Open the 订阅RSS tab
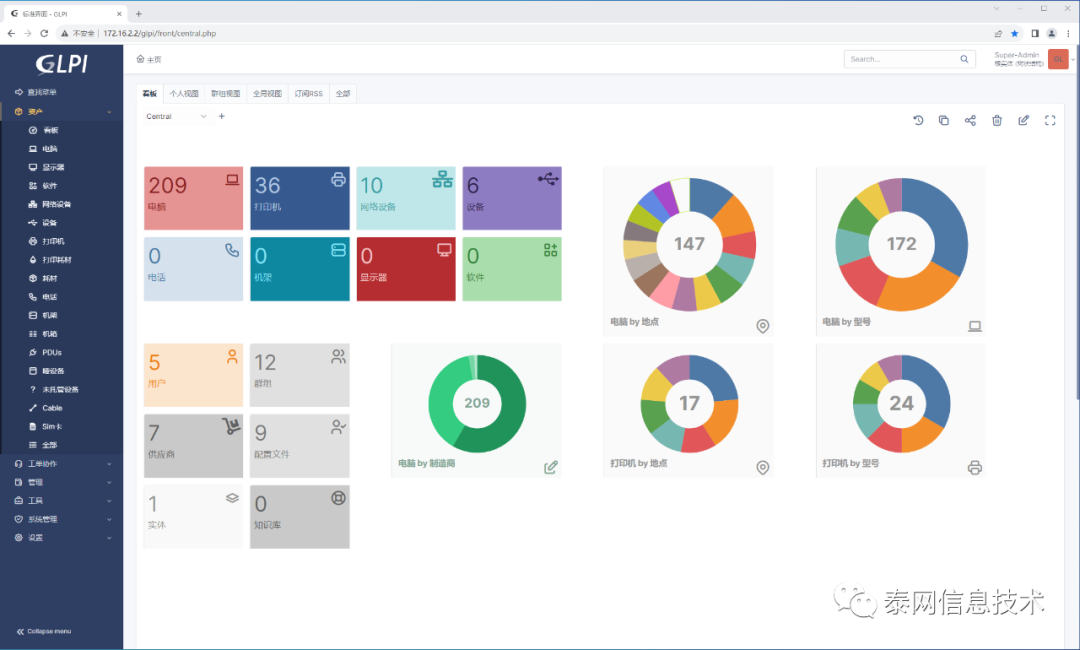The image size is (1080, 650). tap(309, 94)
